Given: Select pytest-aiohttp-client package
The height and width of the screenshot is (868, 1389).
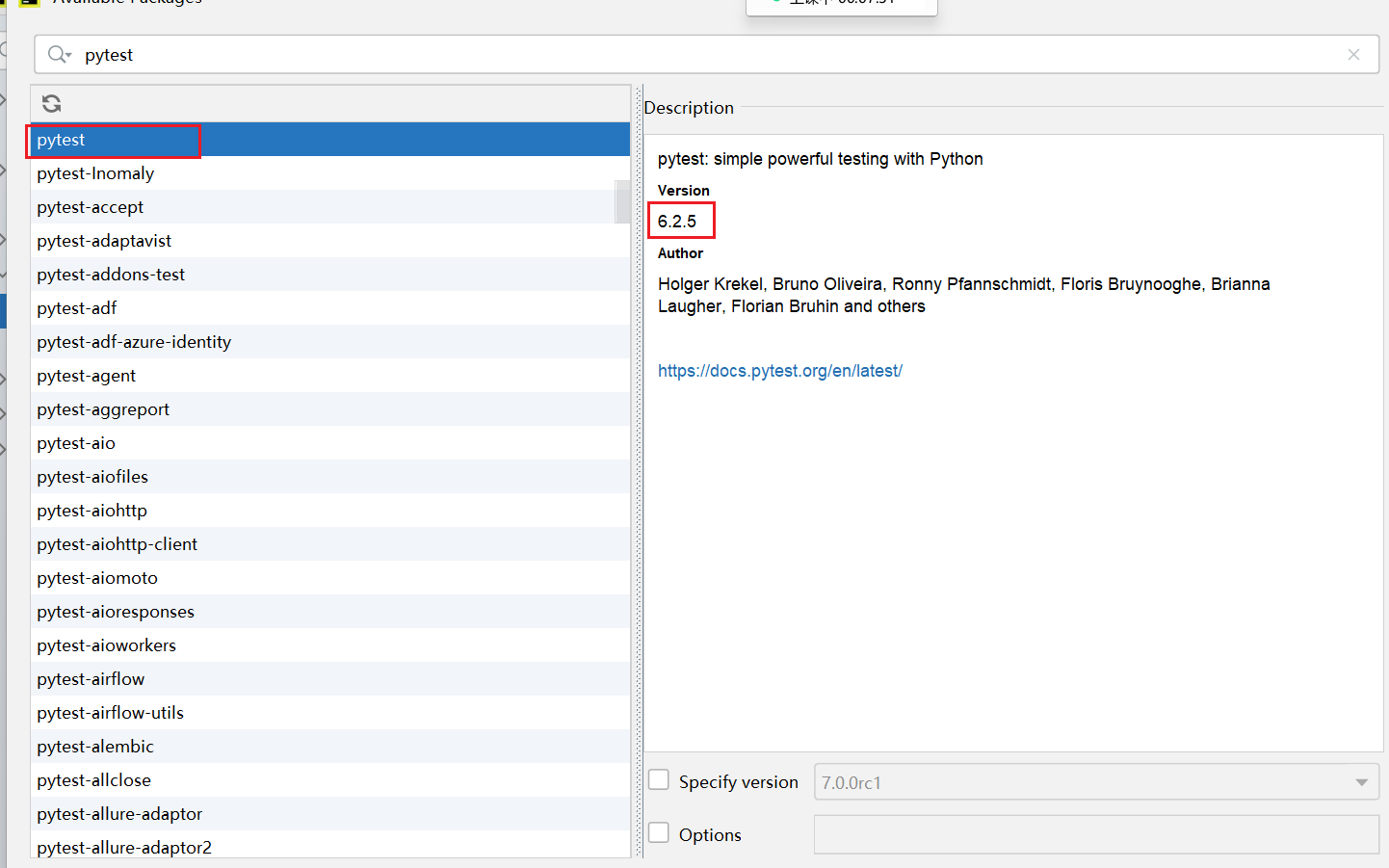Looking at the screenshot, I should pos(330,544).
